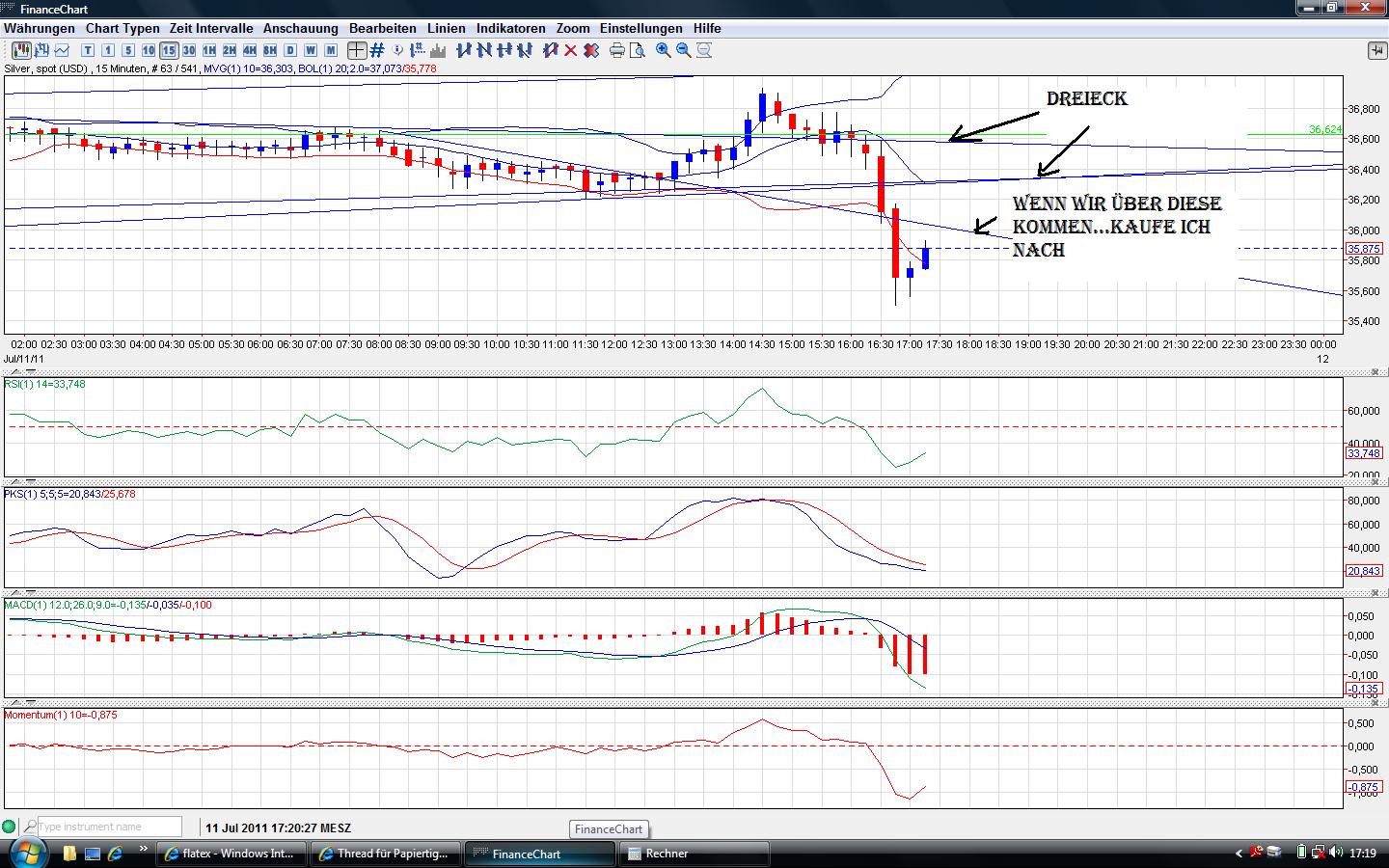Image resolution: width=1389 pixels, height=868 pixels.
Task: Open the Chart Typen menu
Action: (x=123, y=29)
